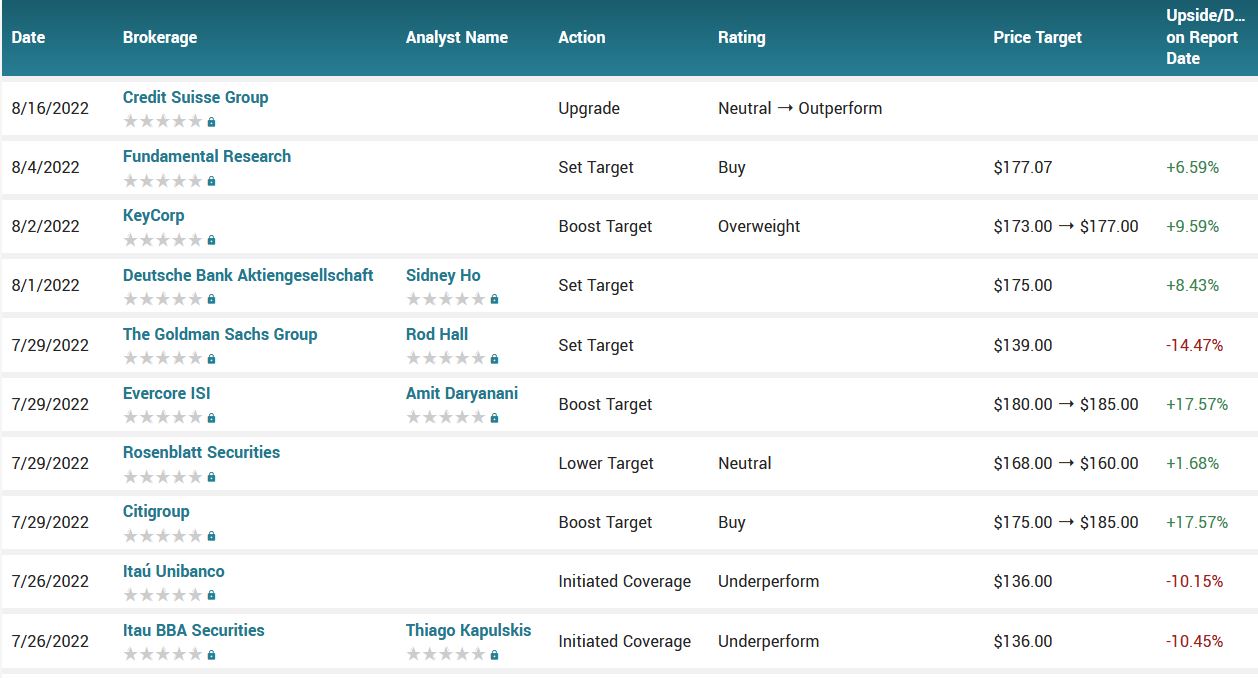Open the Itau BBA Securities link
The width and height of the screenshot is (1258, 678).
click(194, 630)
